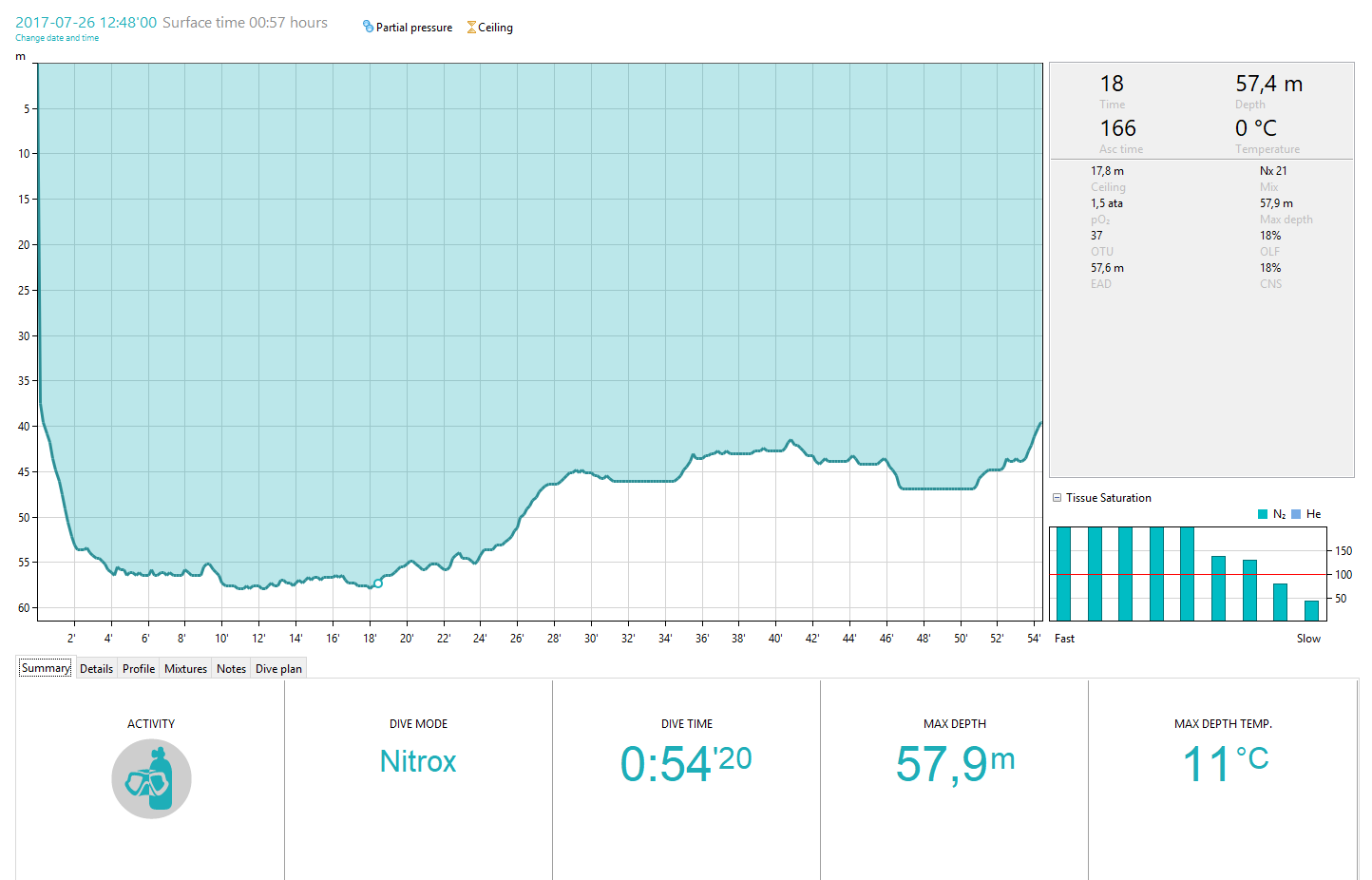
Task: Click the He legend color square
Action: point(1296,514)
